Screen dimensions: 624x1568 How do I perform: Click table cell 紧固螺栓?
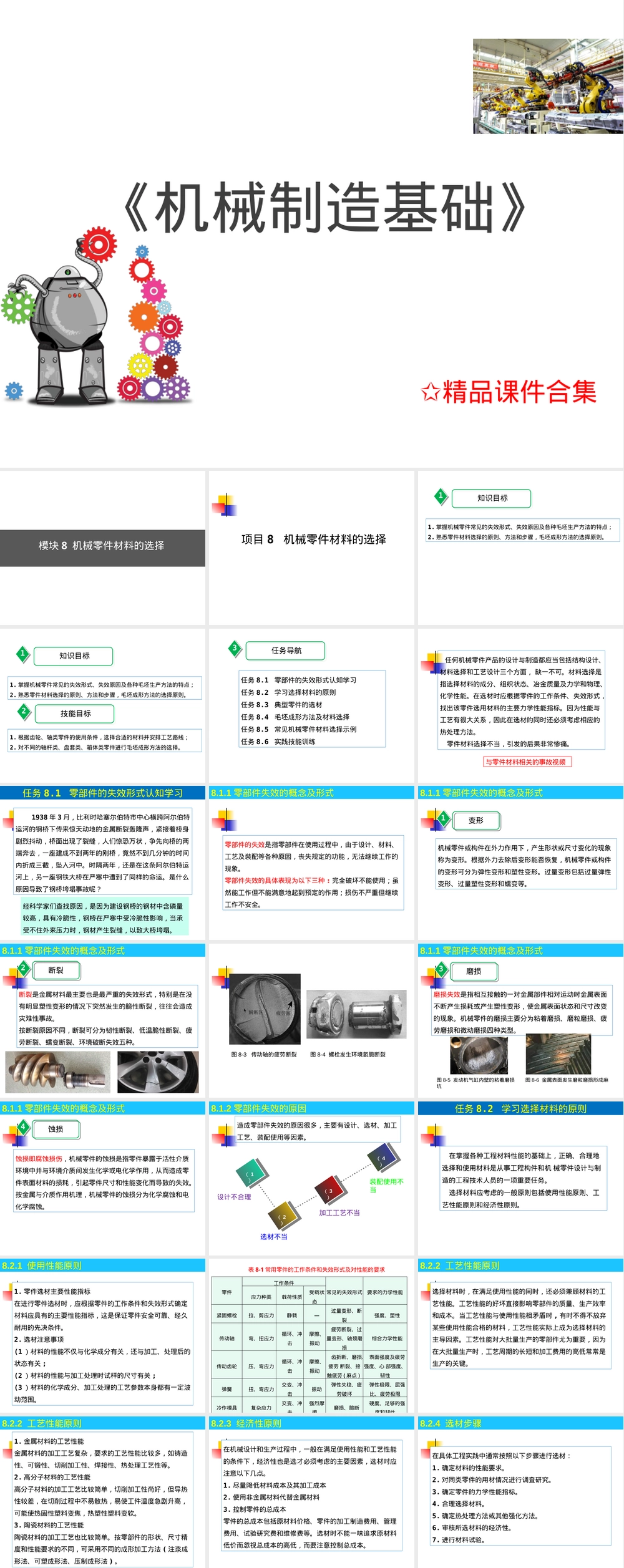coord(227,1315)
